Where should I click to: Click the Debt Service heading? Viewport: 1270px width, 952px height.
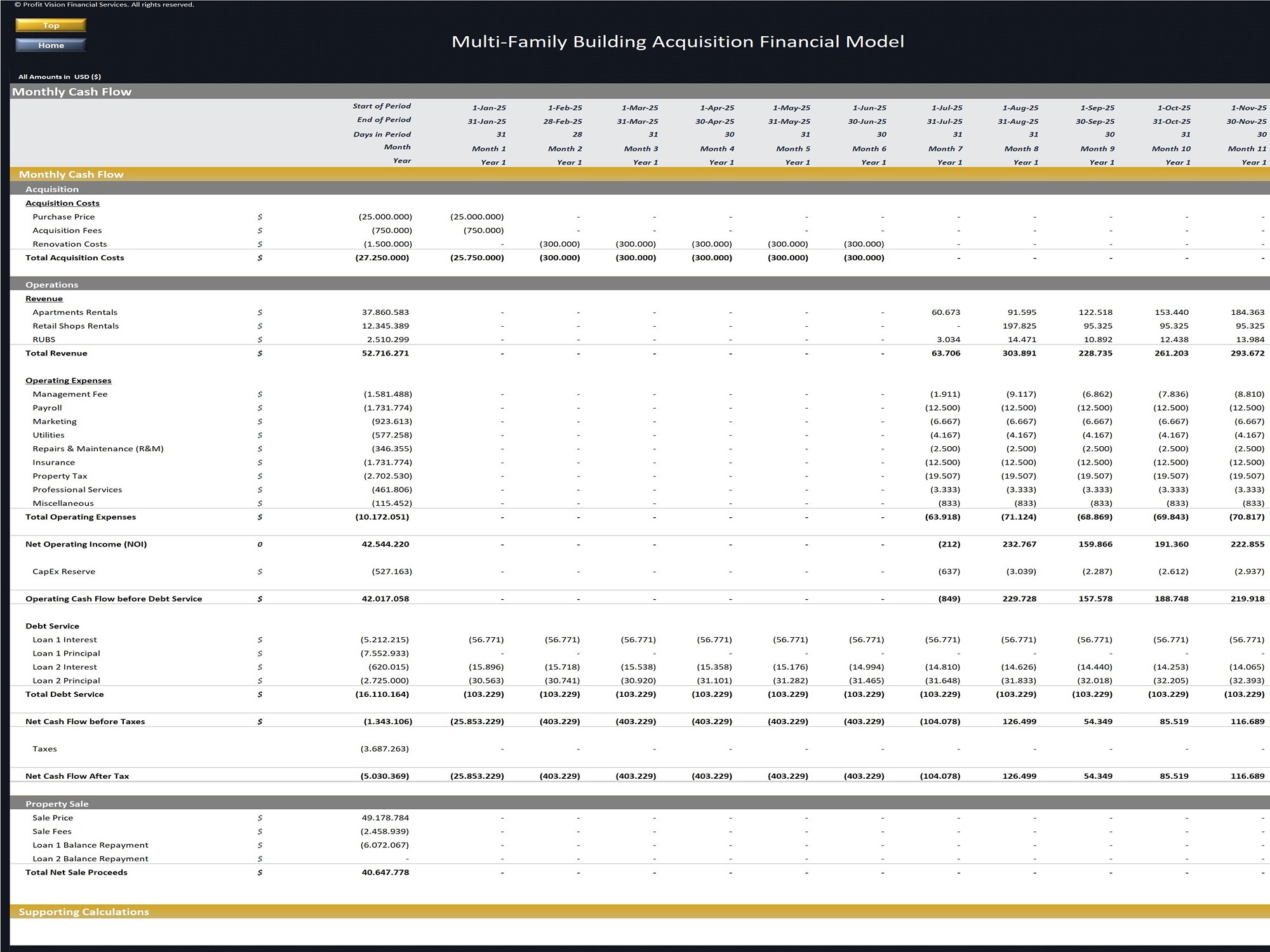[52, 626]
